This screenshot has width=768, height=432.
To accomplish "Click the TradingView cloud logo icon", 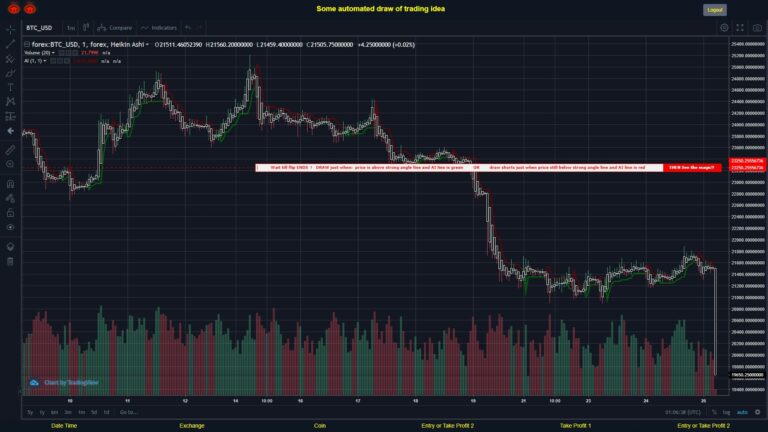I will 34,383.
